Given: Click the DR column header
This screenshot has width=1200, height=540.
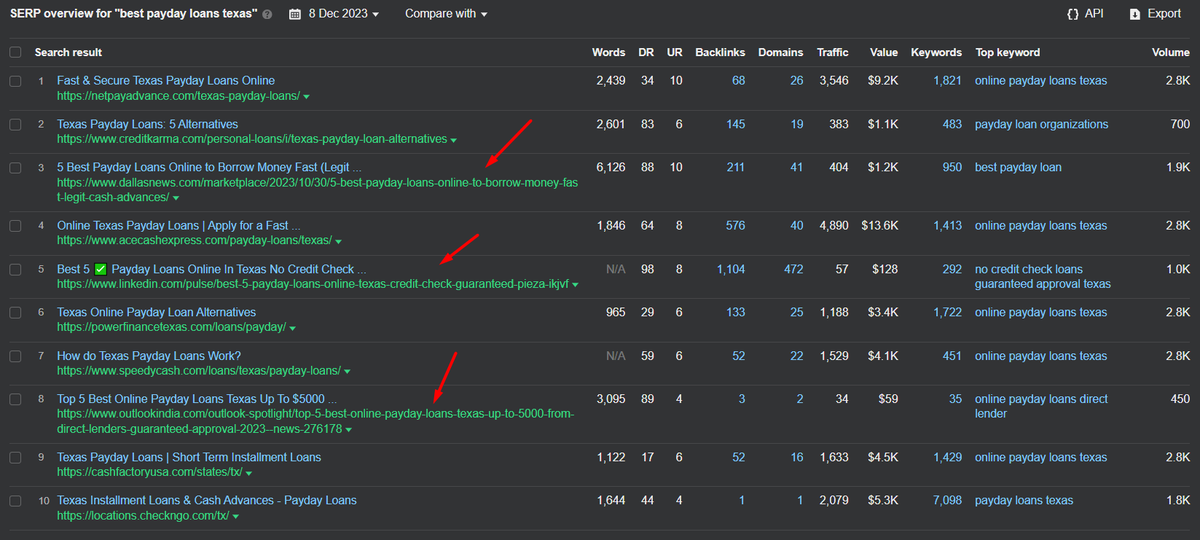Looking at the screenshot, I should coord(645,52).
